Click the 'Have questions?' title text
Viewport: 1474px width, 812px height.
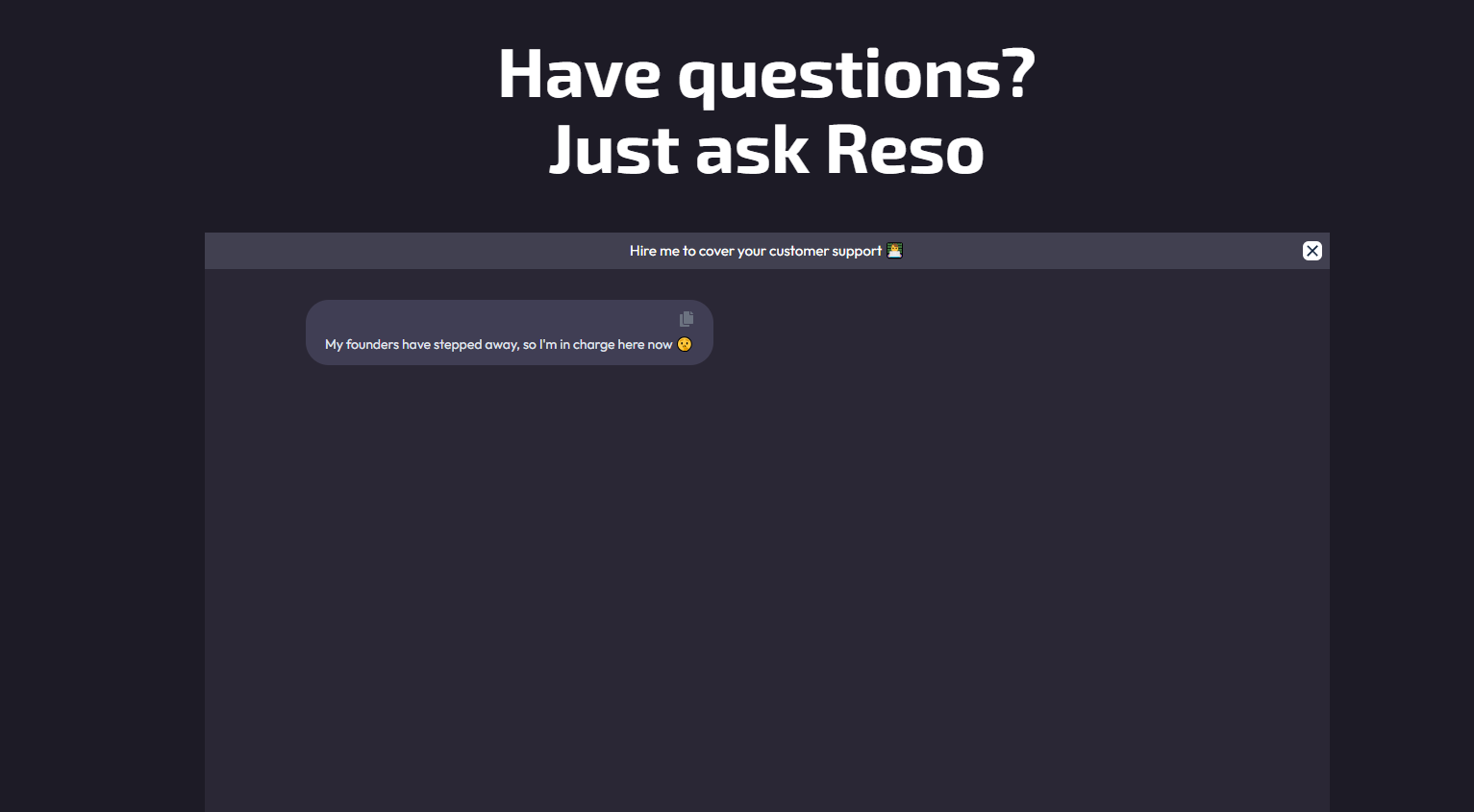click(x=766, y=72)
